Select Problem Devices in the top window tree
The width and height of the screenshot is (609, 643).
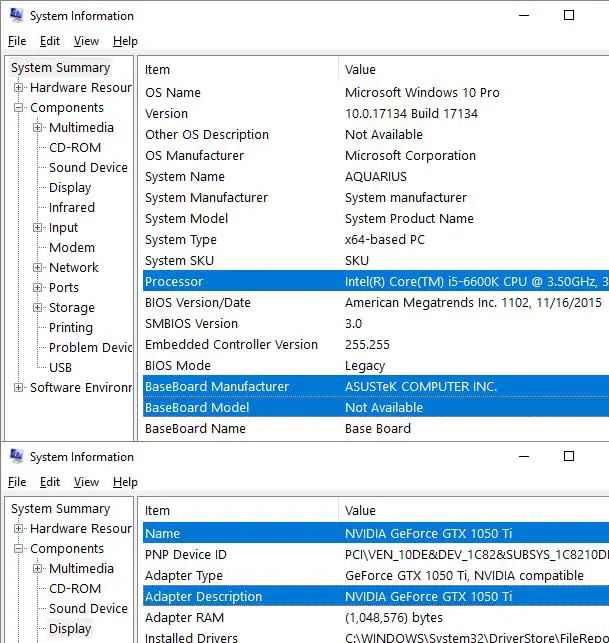pyautogui.click(x=90, y=347)
